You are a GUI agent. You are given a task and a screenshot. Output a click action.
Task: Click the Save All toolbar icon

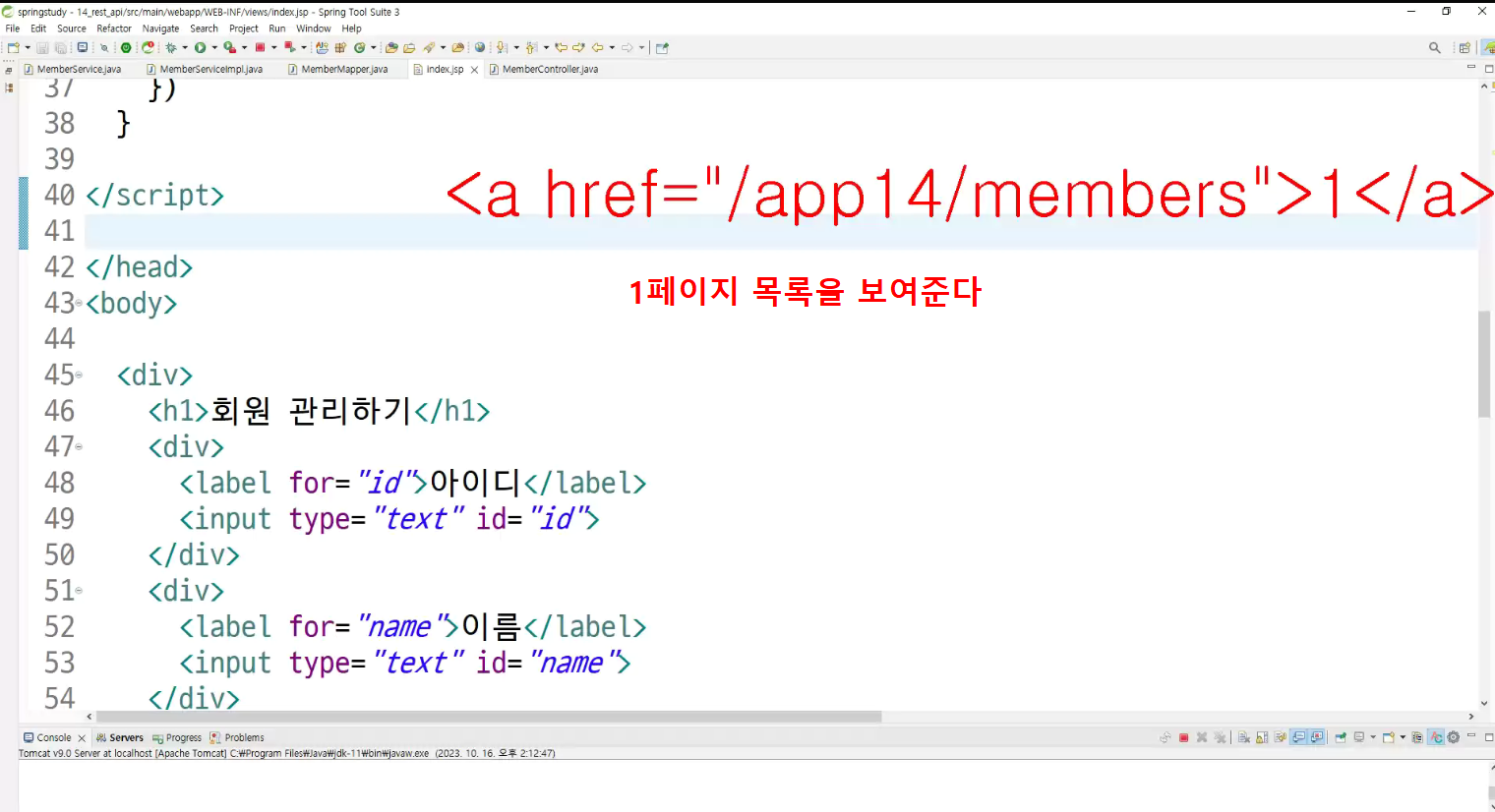tap(60, 47)
